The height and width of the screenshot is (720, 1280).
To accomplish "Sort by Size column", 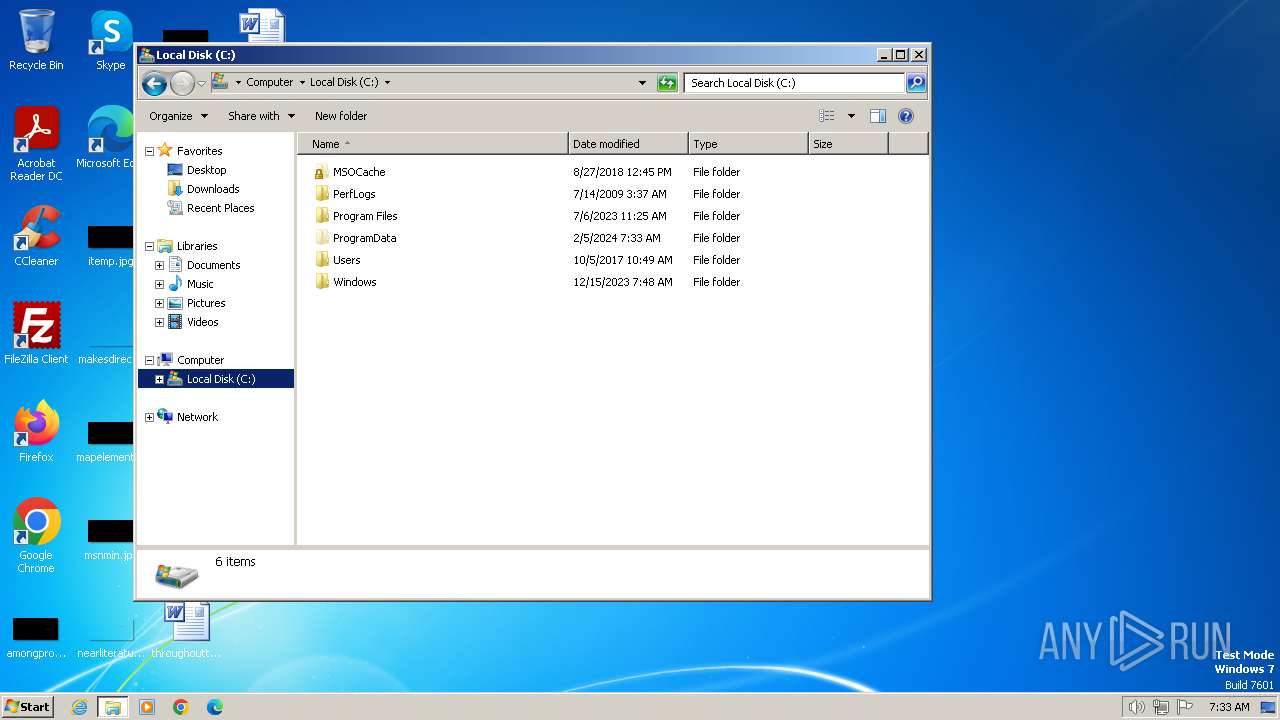I will pos(848,144).
